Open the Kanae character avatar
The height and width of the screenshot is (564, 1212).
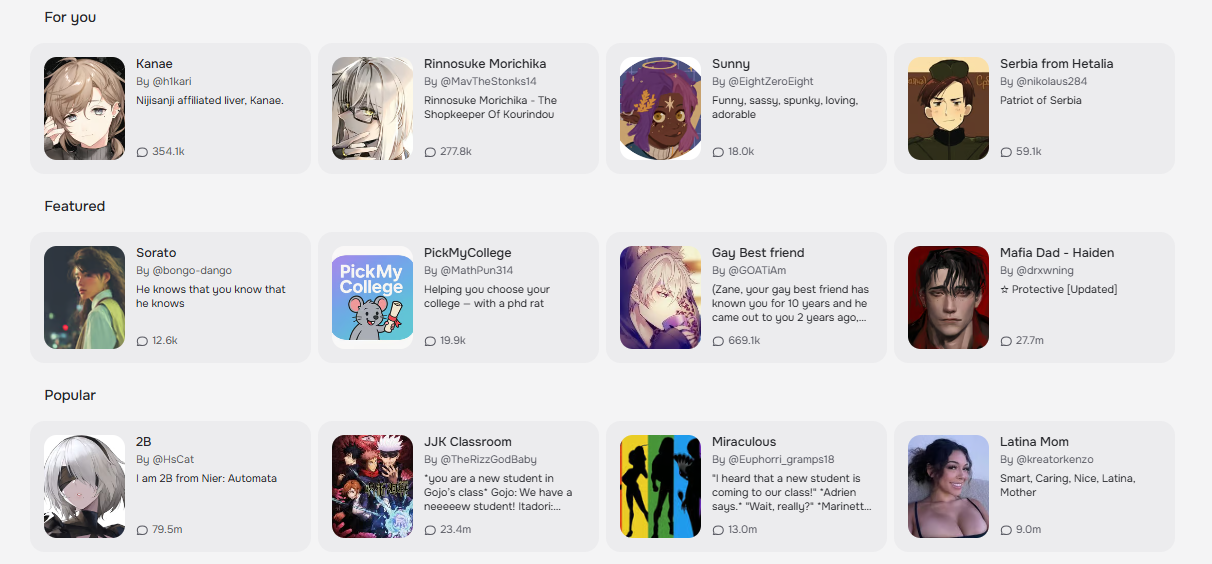pos(84,108)
